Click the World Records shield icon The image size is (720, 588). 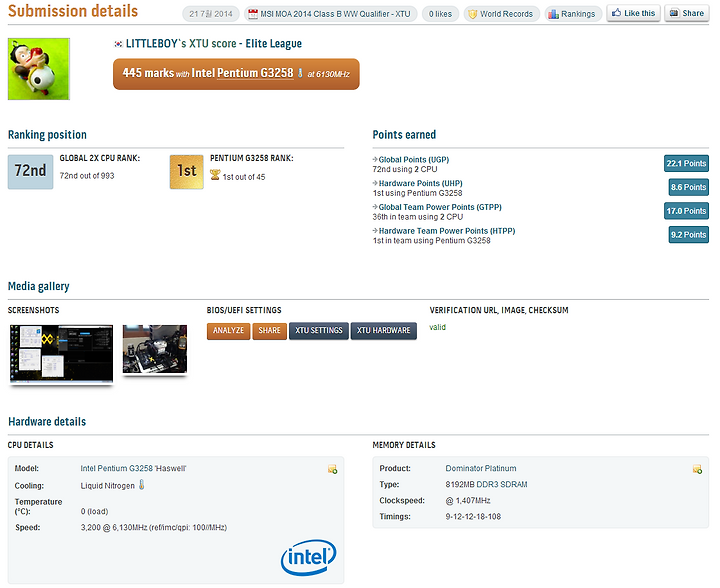click(472, 14)
